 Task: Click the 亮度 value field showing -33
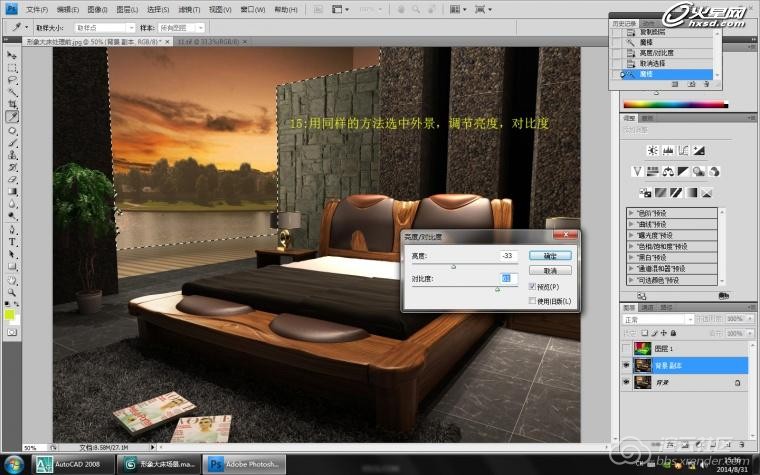pyautogui.click(x=507, y=255)
